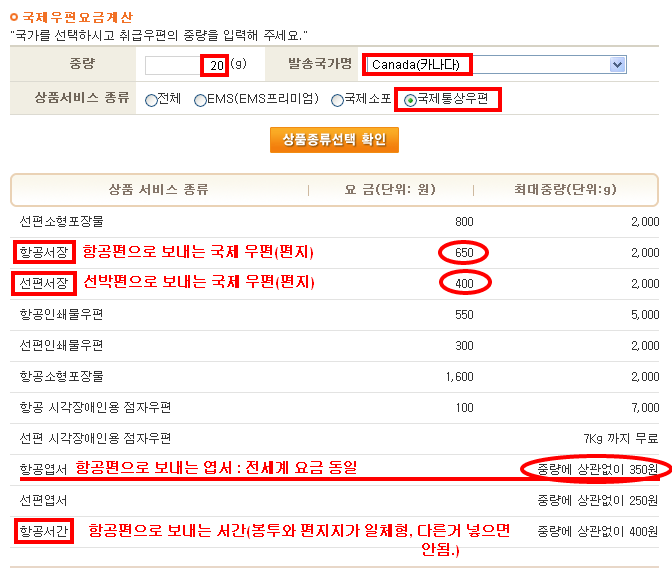Viewport: 672px width, 573px height.
Task: Choose the 국제소포 radio button
Action: coord(337,100)
